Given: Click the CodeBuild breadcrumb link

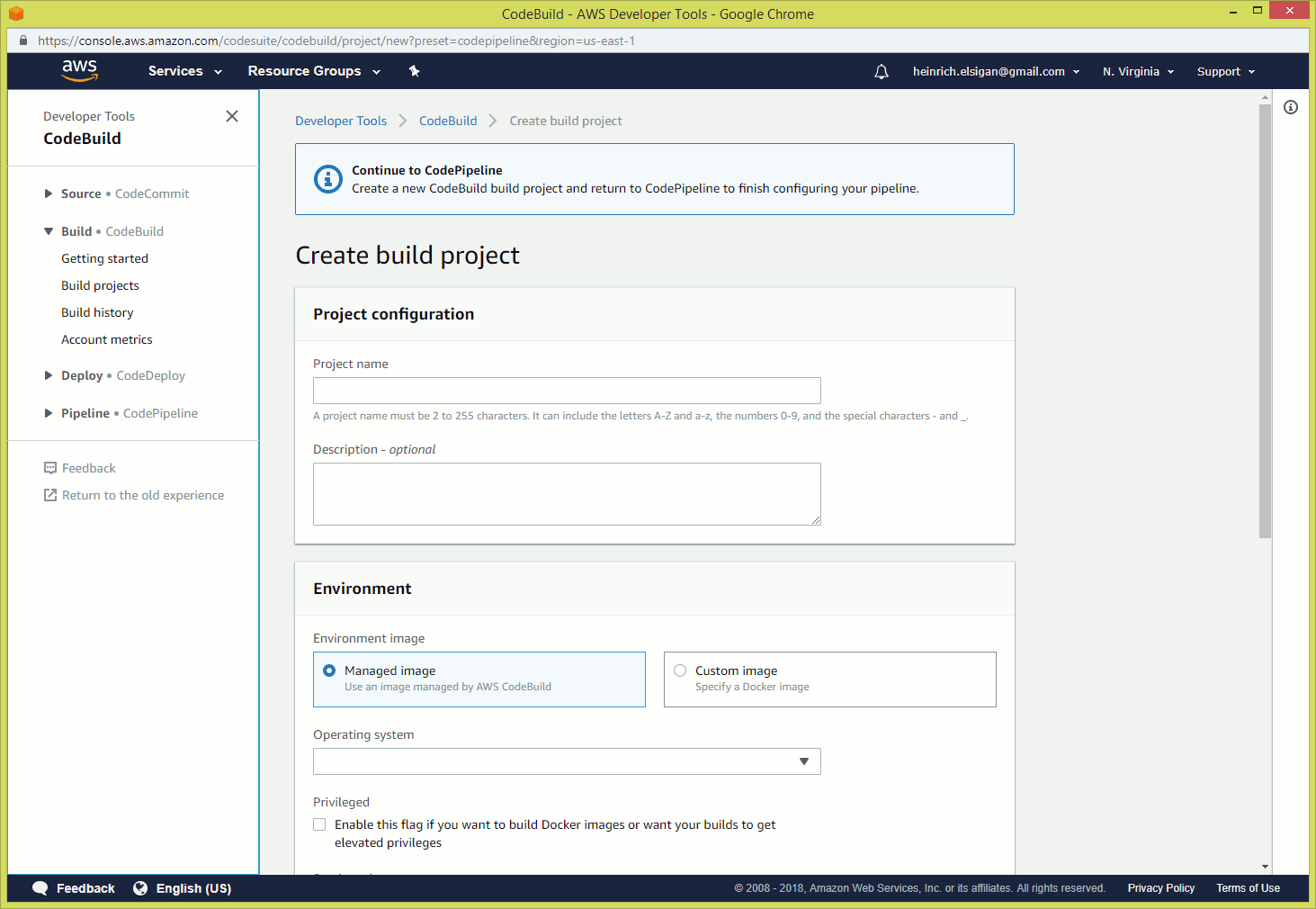Looking at the screenshot, I should point(448,121).
